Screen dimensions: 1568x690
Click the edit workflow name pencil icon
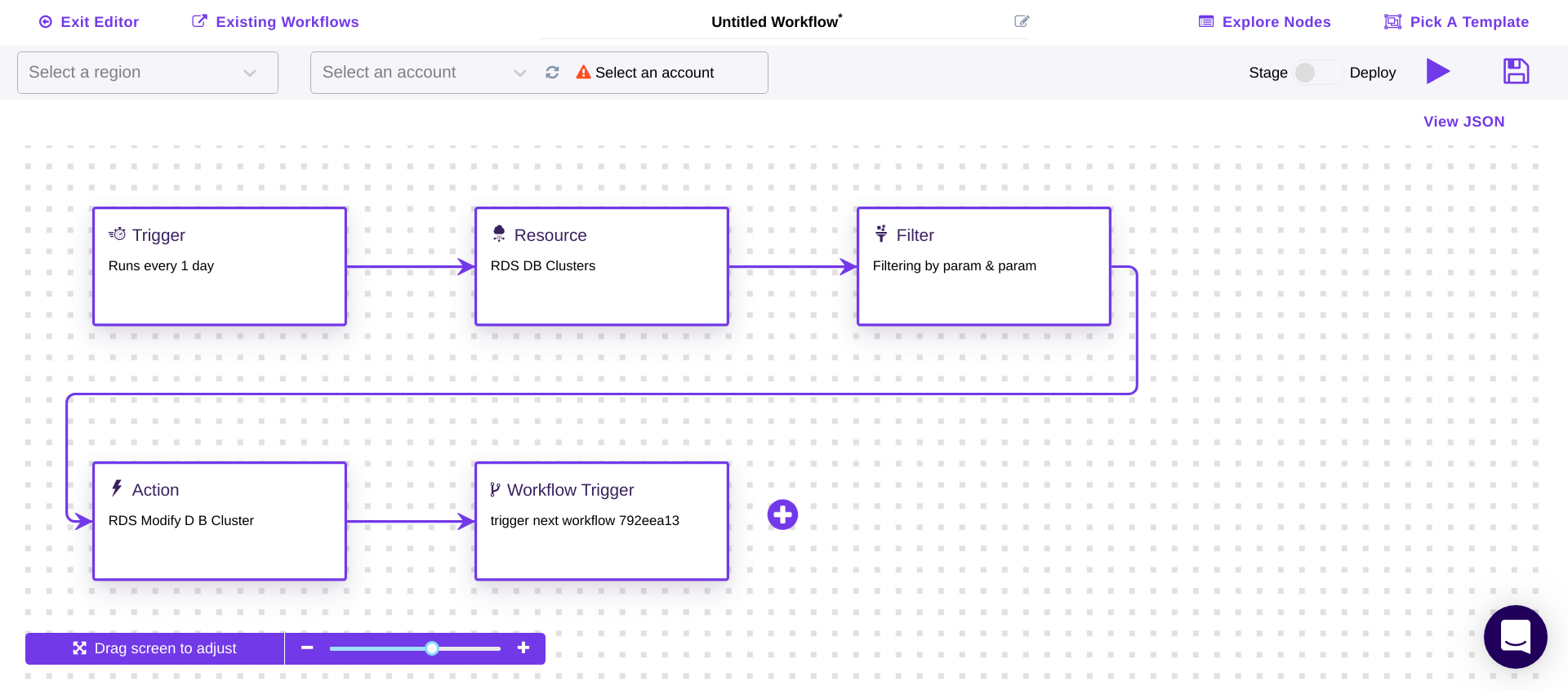(1022, 21)
